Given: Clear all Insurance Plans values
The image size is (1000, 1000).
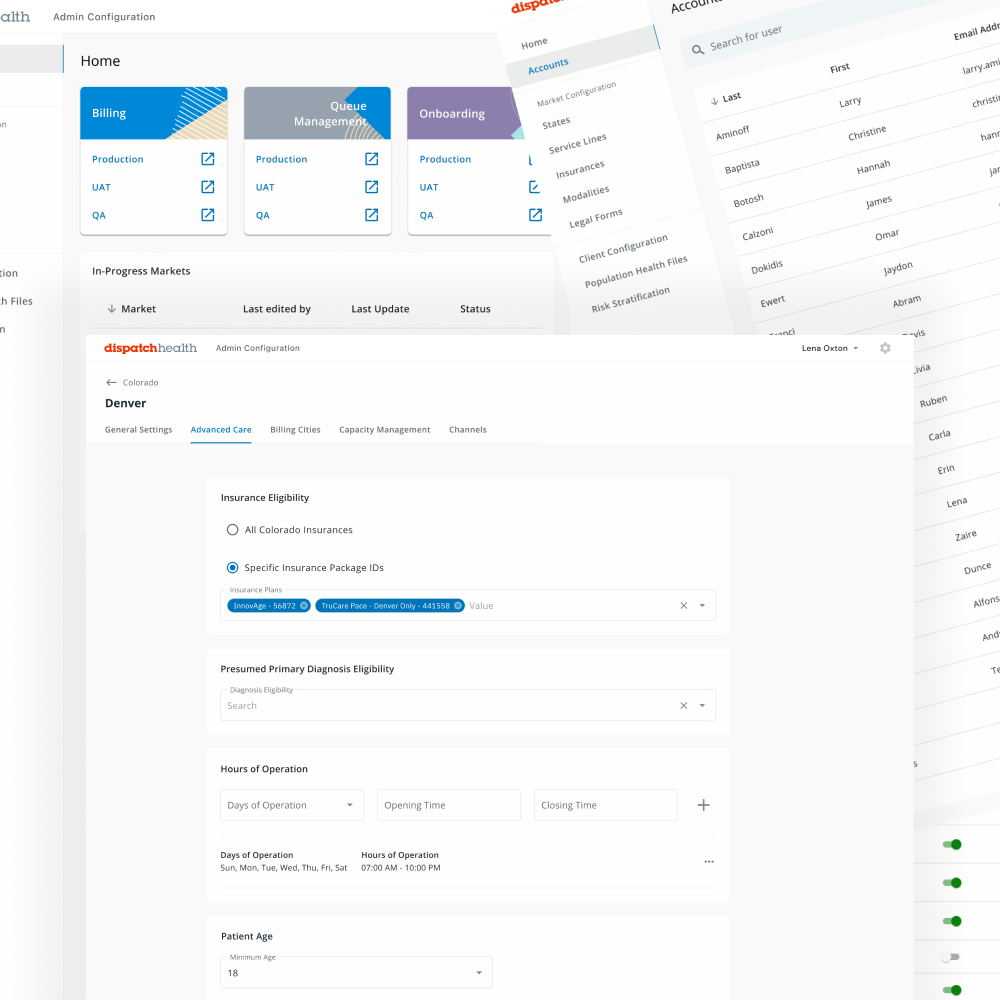Looking at the screenshot, I should click(684, 605).
